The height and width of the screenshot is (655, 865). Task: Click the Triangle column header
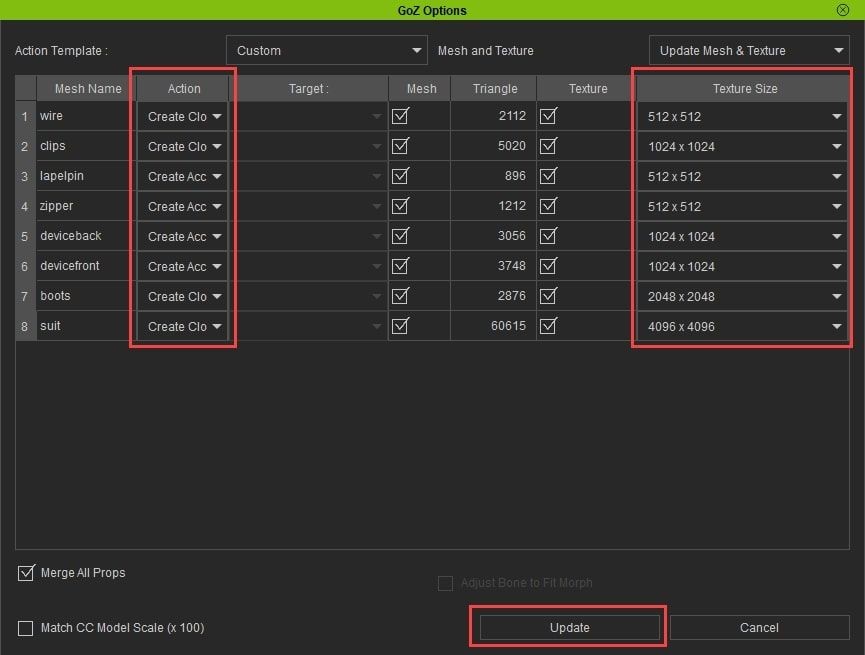tap(494, 89)
